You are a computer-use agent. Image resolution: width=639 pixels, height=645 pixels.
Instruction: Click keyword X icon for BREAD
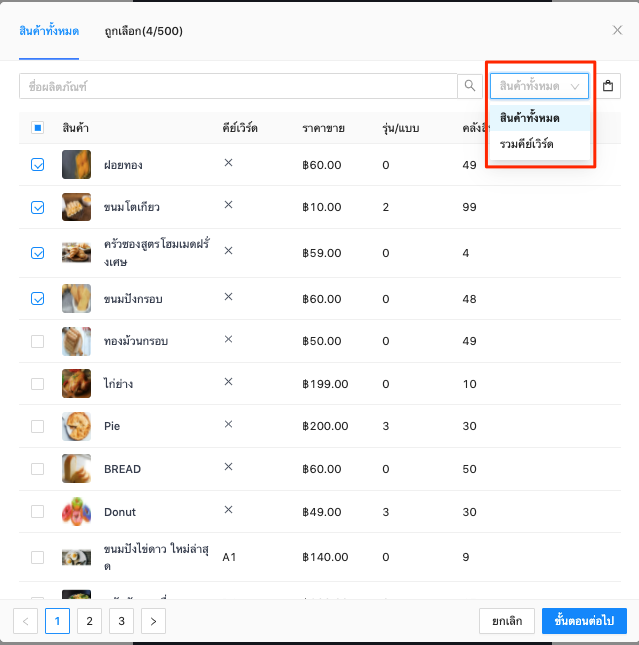(x=228, y=466)
